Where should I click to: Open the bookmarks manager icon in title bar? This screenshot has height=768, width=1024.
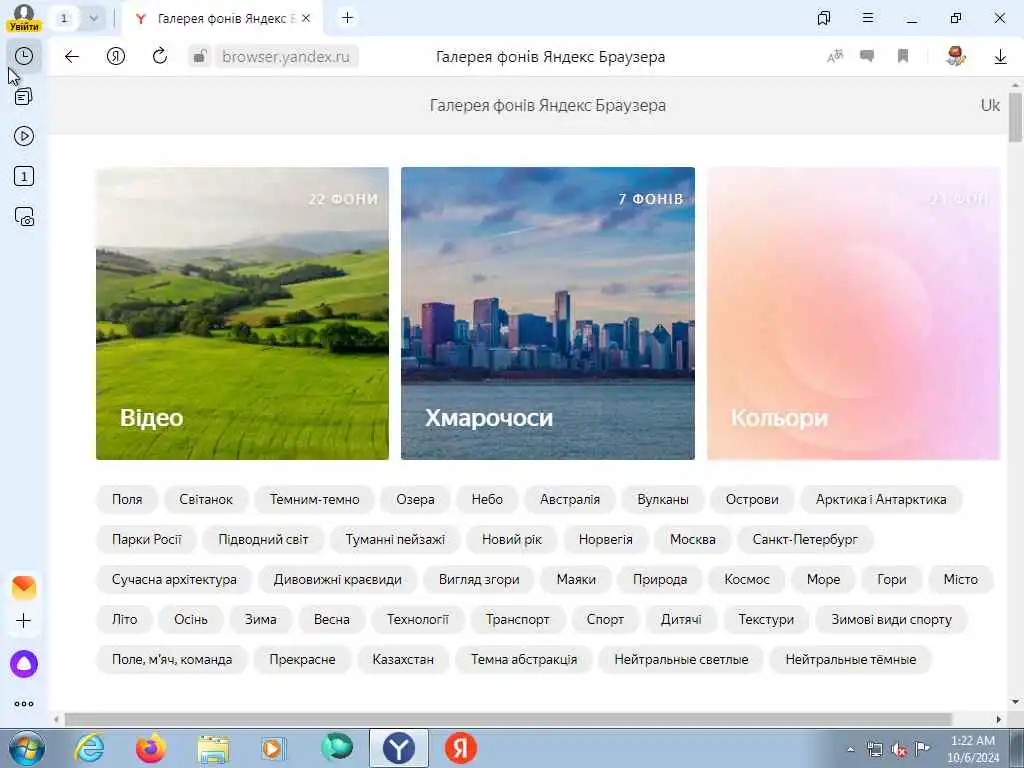[x=824, y=18]
